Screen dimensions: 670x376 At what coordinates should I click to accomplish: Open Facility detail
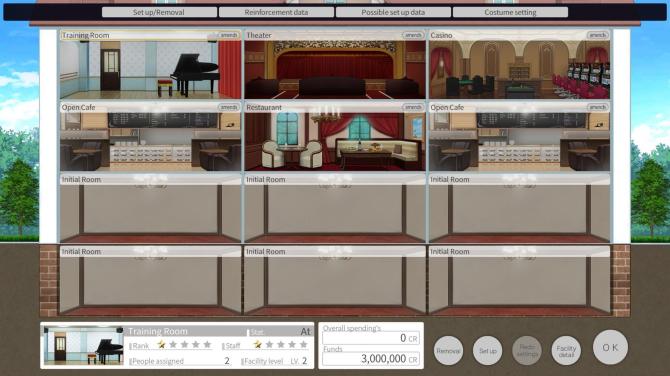[x=566, y=351]
